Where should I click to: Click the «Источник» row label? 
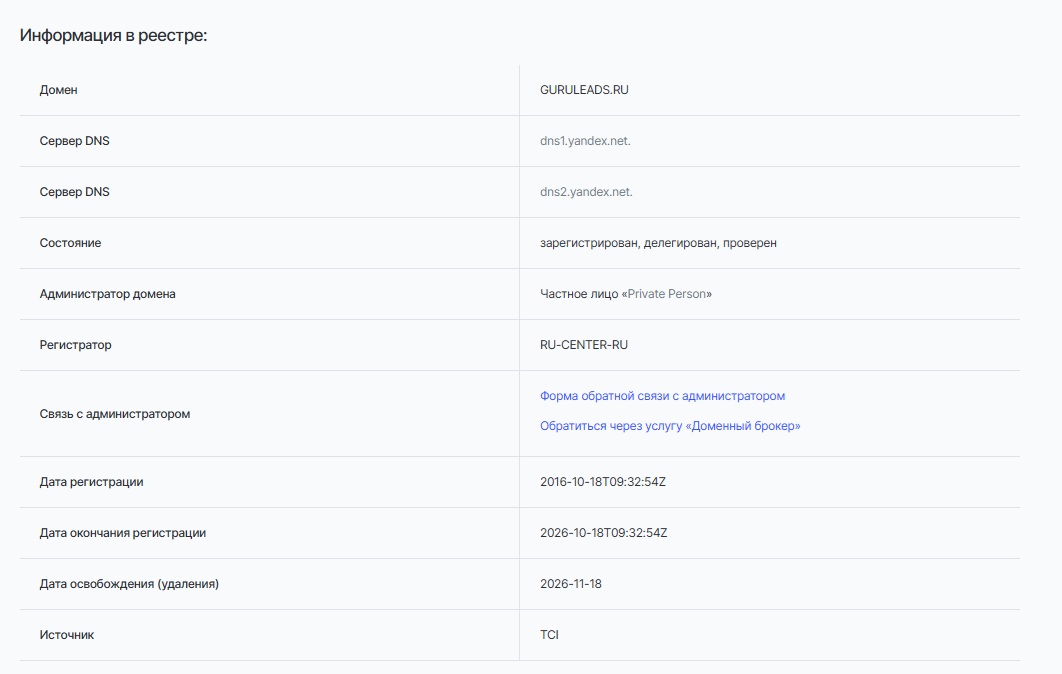(x=66, y=635)
